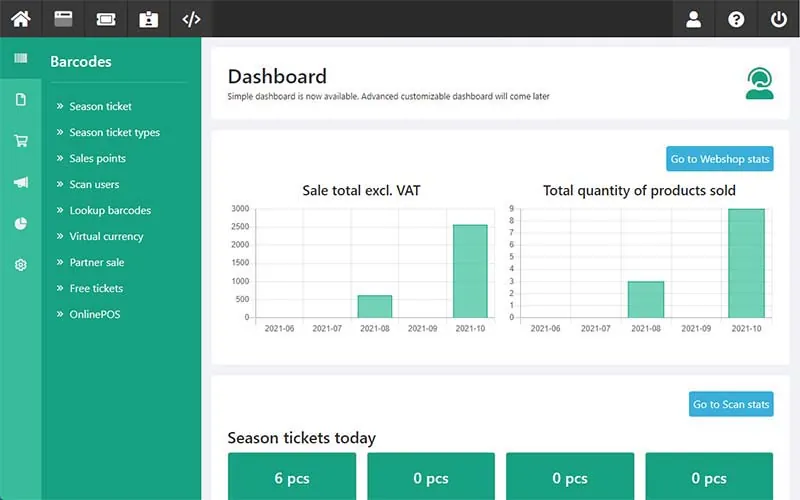Select OnlinePOS menu item
The image size is (800, 500).
click(95, 314)
